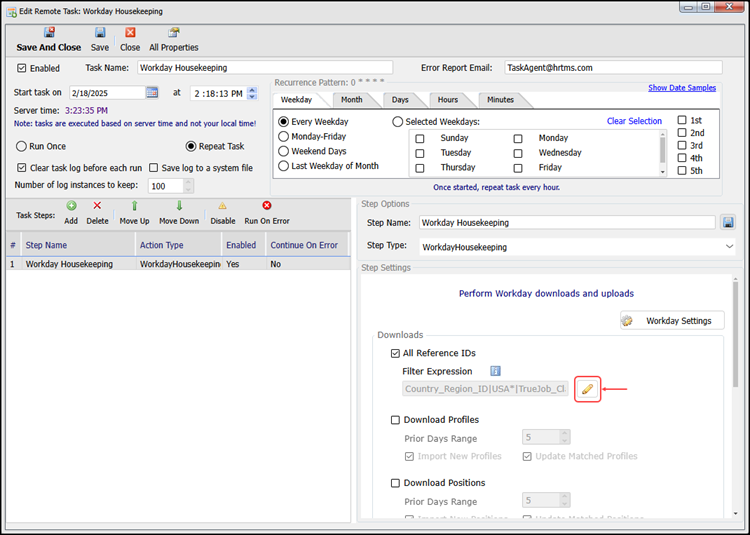Check the Monday checkbox
Viewport: 750px width, 535px height.
pos(518,139)
